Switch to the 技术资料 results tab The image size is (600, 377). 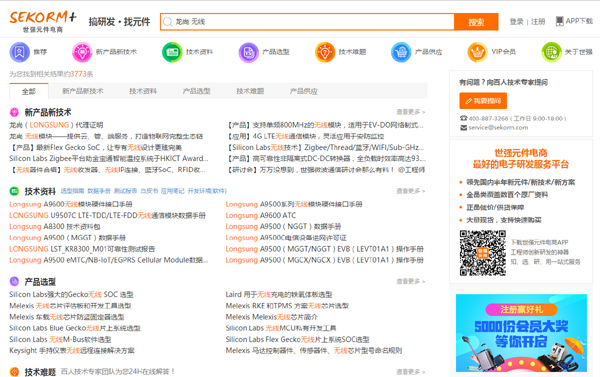[x=143, y=91]
